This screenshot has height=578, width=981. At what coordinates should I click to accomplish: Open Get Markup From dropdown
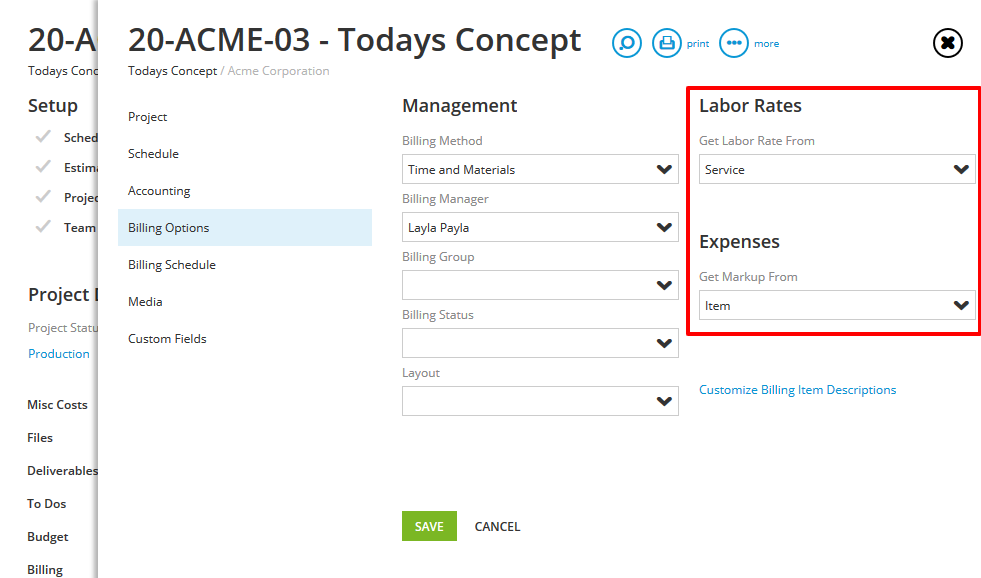pyautogui.click(x=837, y=305)
